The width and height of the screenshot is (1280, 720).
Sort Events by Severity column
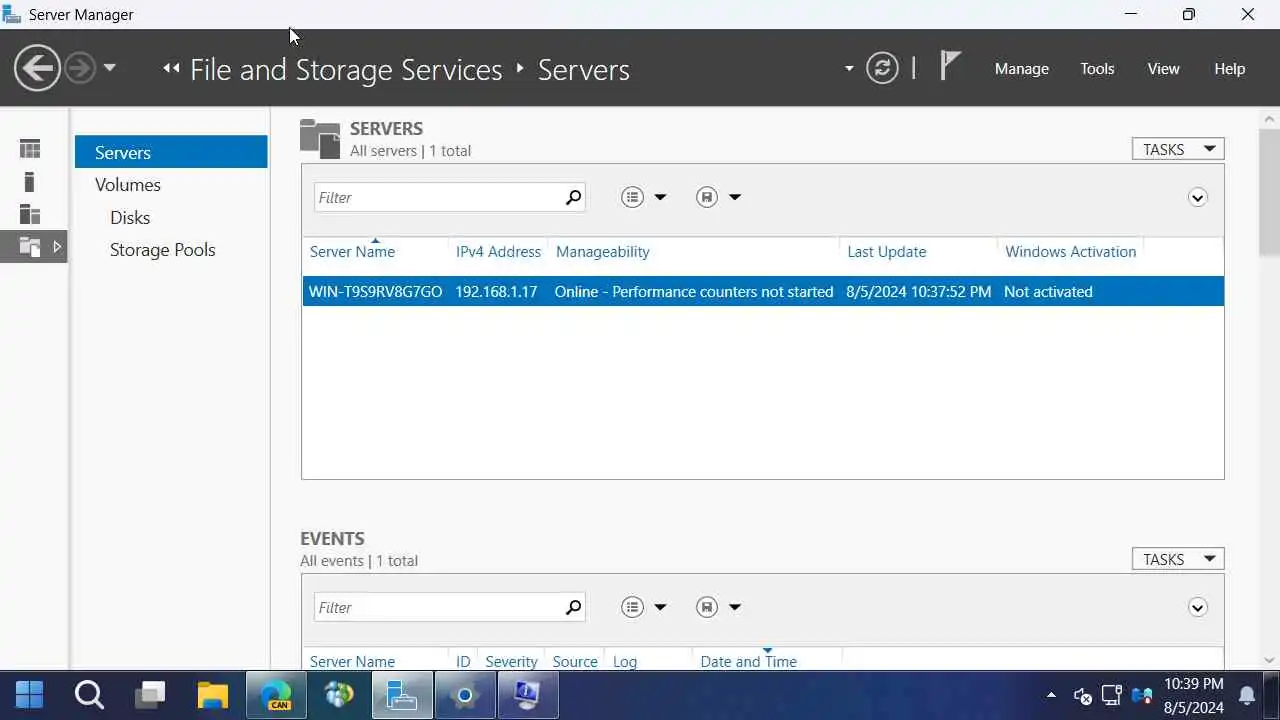pyautogui.click(x=511, y=662)
